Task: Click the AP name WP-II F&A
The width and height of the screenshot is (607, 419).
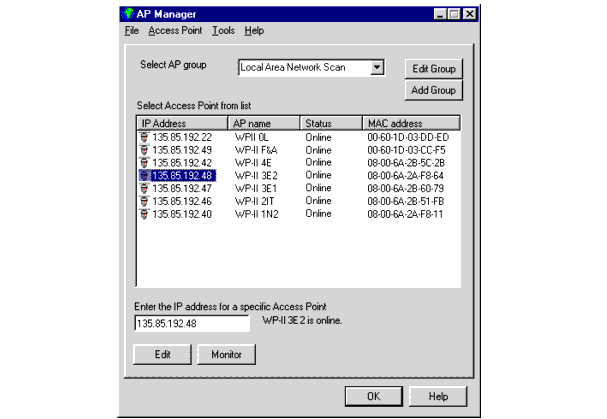Action: click(x=256, y=150)
